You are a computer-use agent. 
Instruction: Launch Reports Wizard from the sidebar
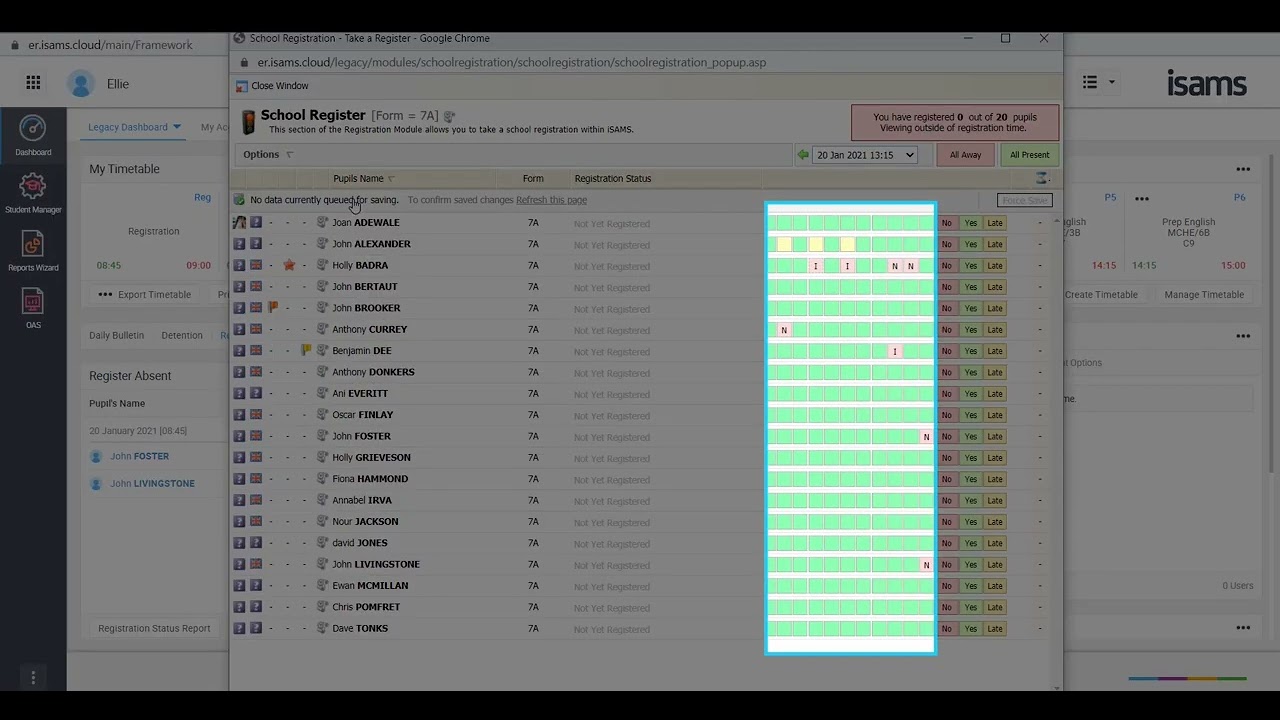[33, 251]
